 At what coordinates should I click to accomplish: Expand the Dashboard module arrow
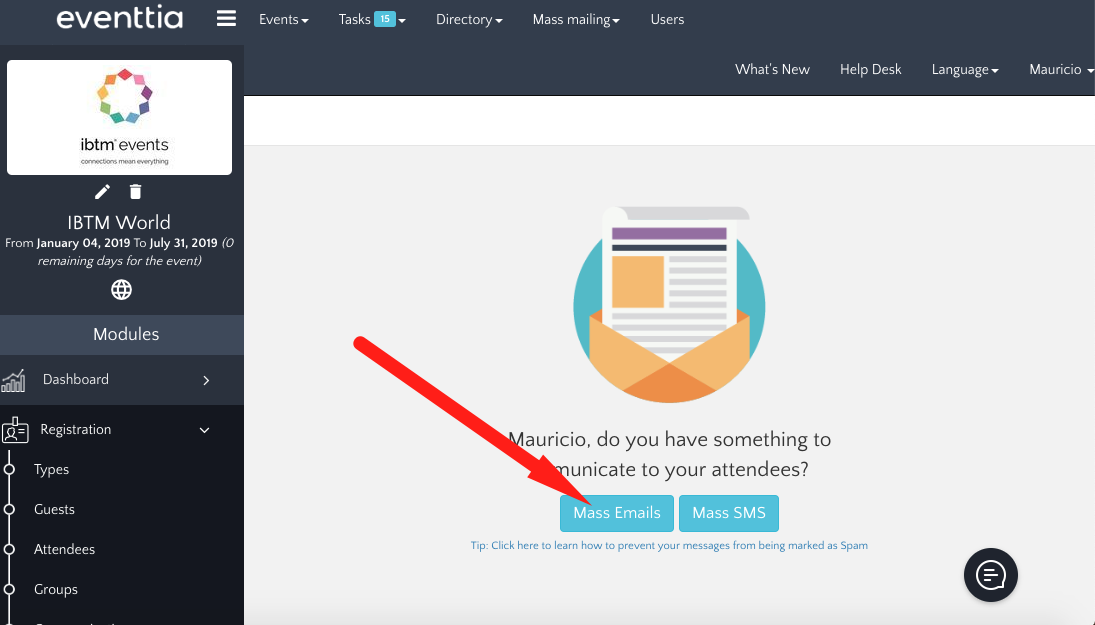[x=206, y=380]
